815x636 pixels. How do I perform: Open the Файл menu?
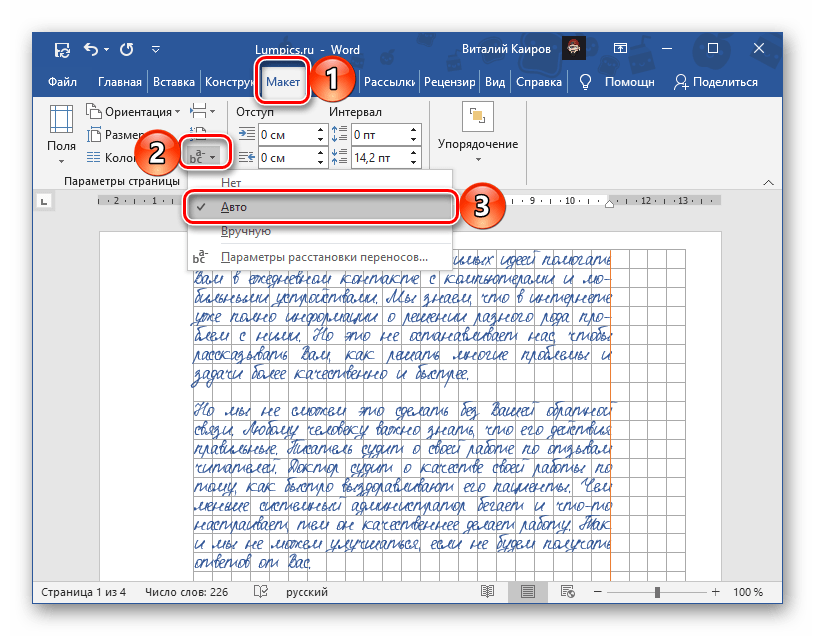(62, 82)
